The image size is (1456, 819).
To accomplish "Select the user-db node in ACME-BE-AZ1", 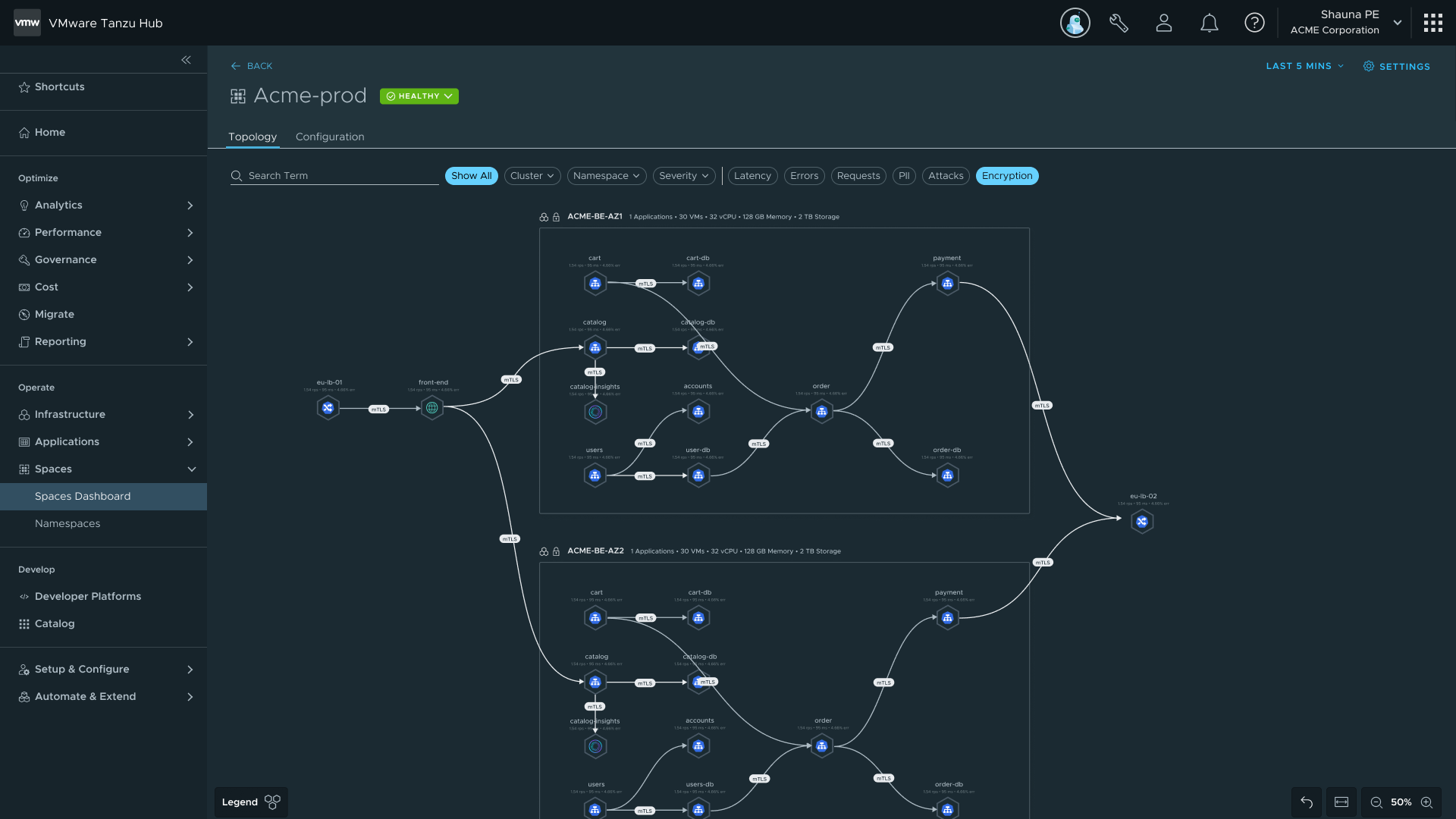I will [x=698, y=475].
